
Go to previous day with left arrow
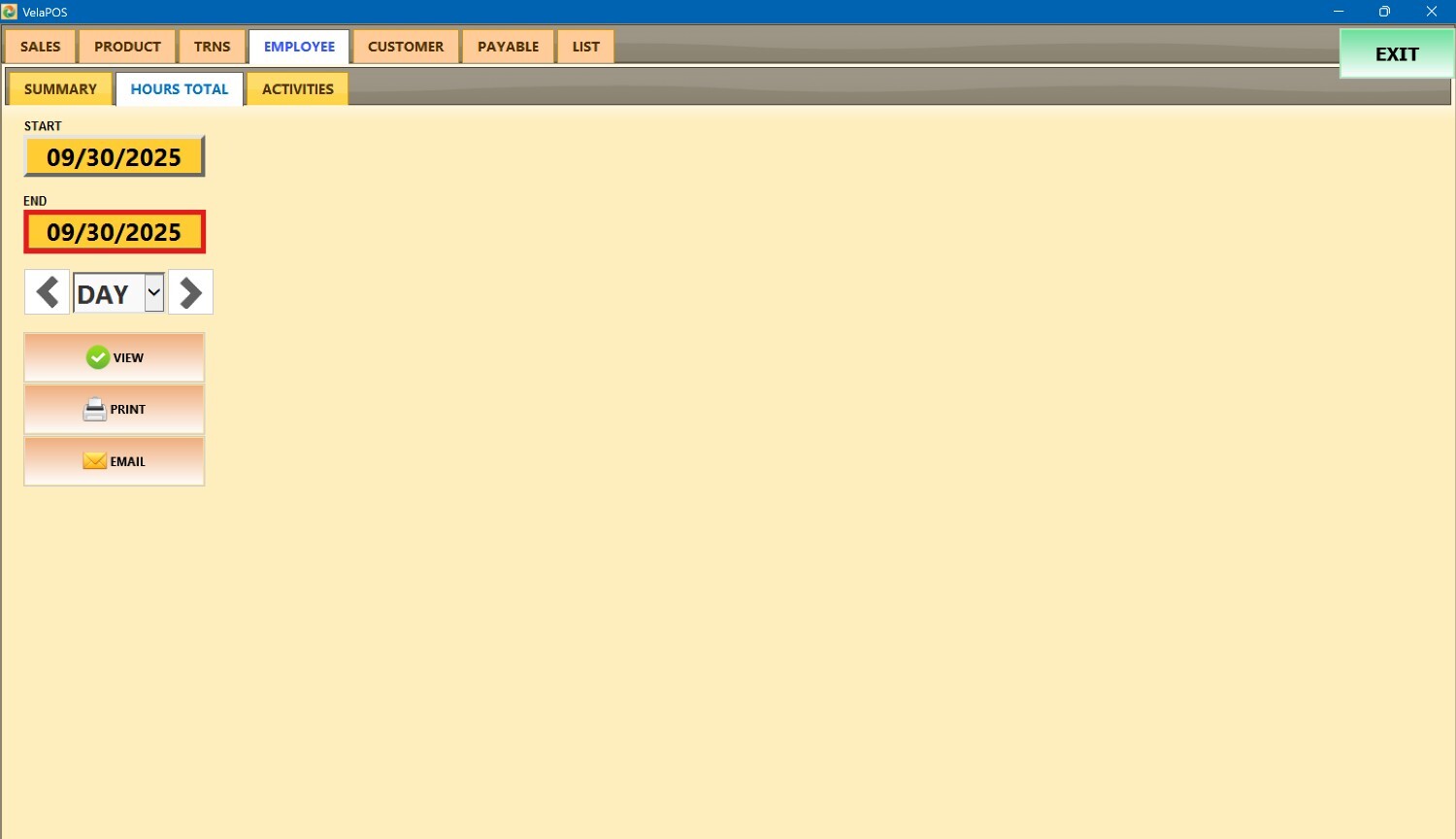coord(47,292)
